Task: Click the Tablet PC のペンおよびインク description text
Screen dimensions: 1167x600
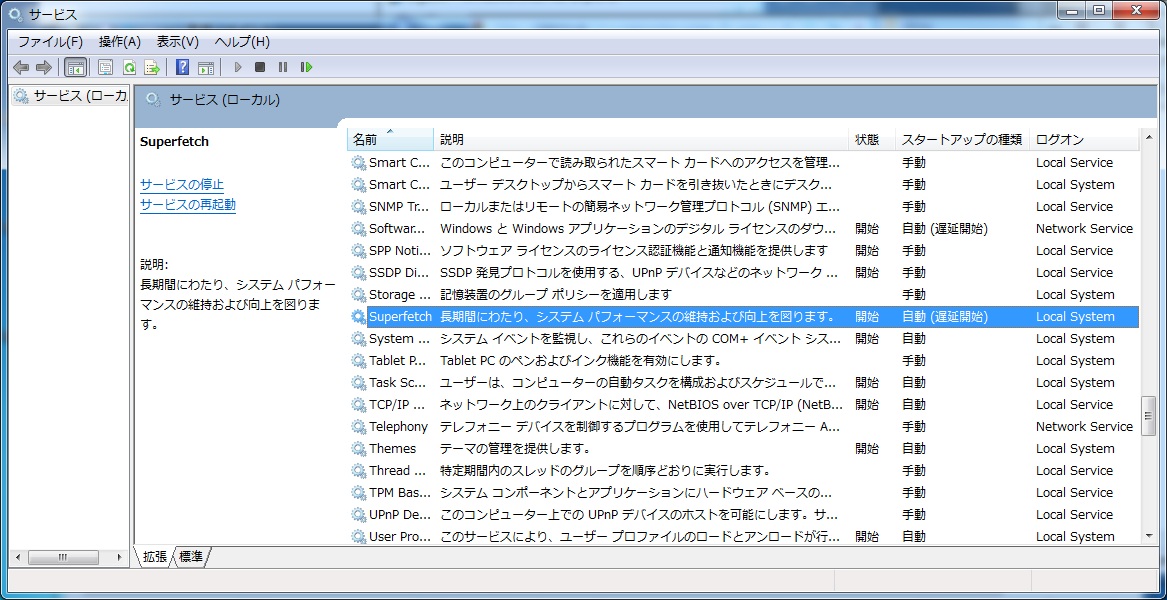Action: click(x=582, y=360)
